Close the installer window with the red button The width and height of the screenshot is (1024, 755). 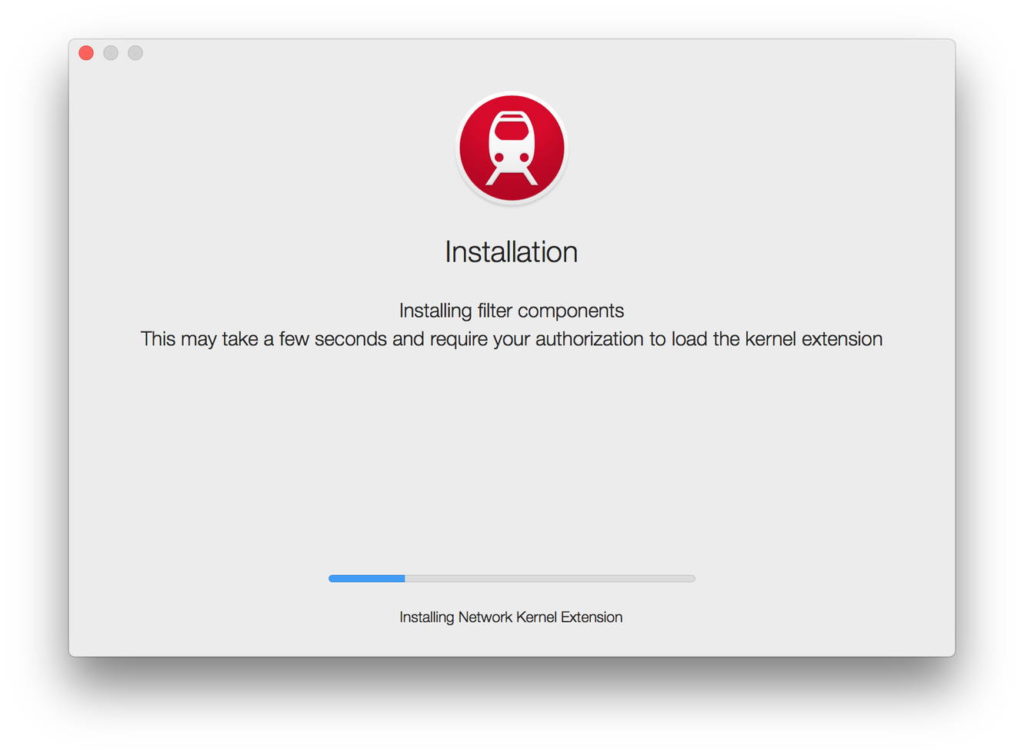[x=86, y=53]
